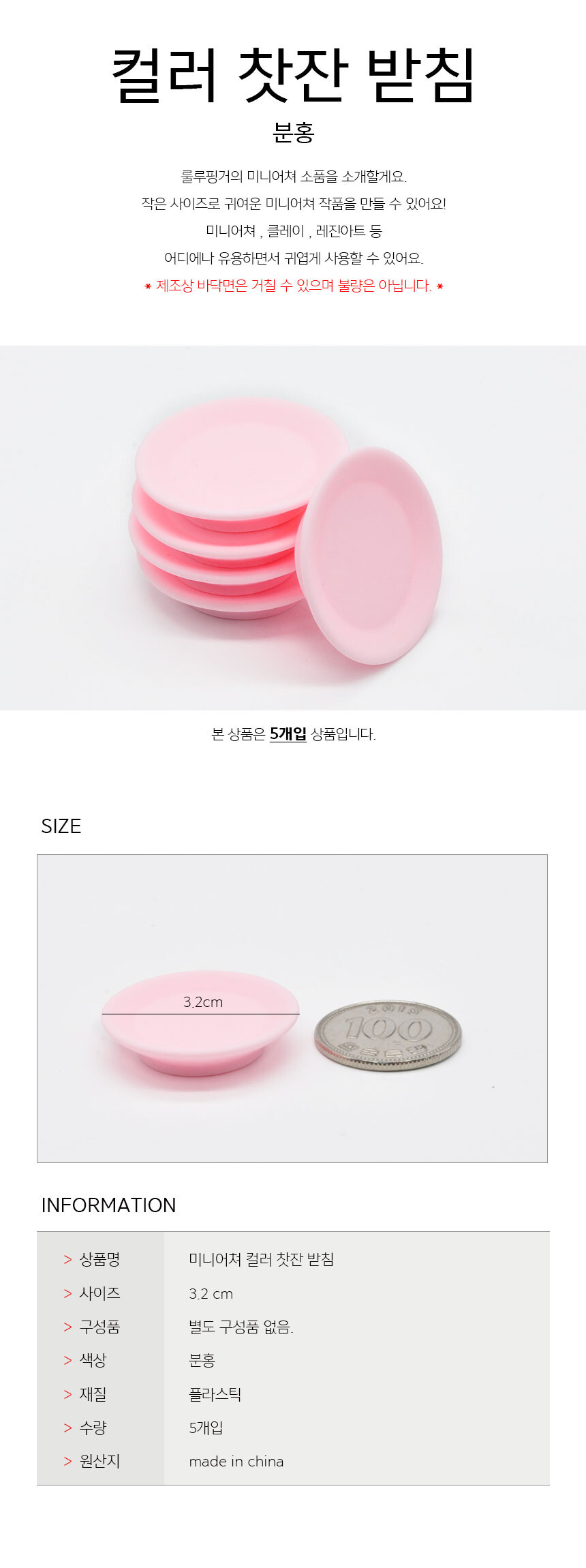Click the product name 미니어쳐 컬러 찻잔 받침
The image size is (586, 1568).
tap(262, 1259)
